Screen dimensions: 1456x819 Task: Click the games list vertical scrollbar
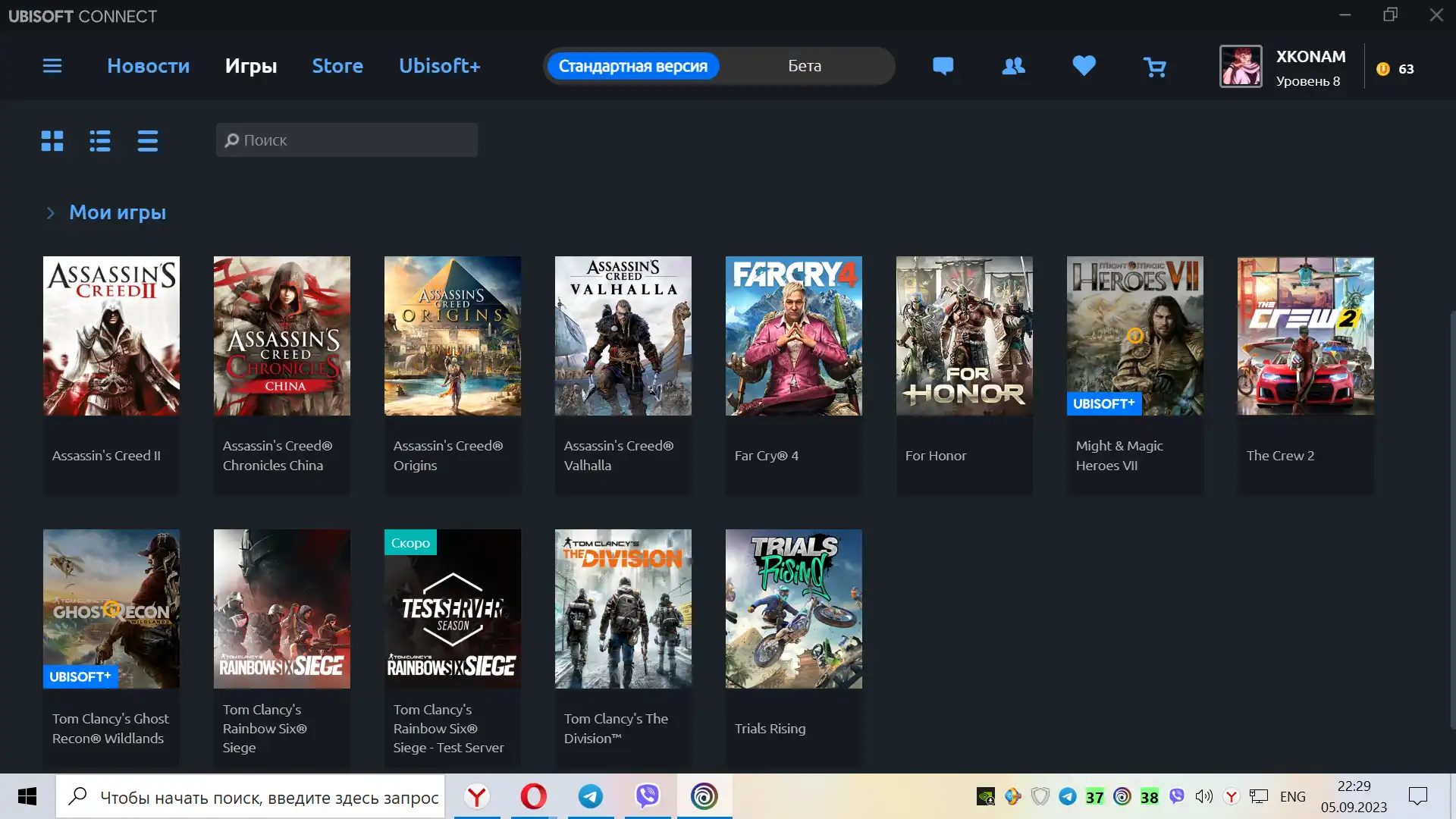(x=1451, y=519)
